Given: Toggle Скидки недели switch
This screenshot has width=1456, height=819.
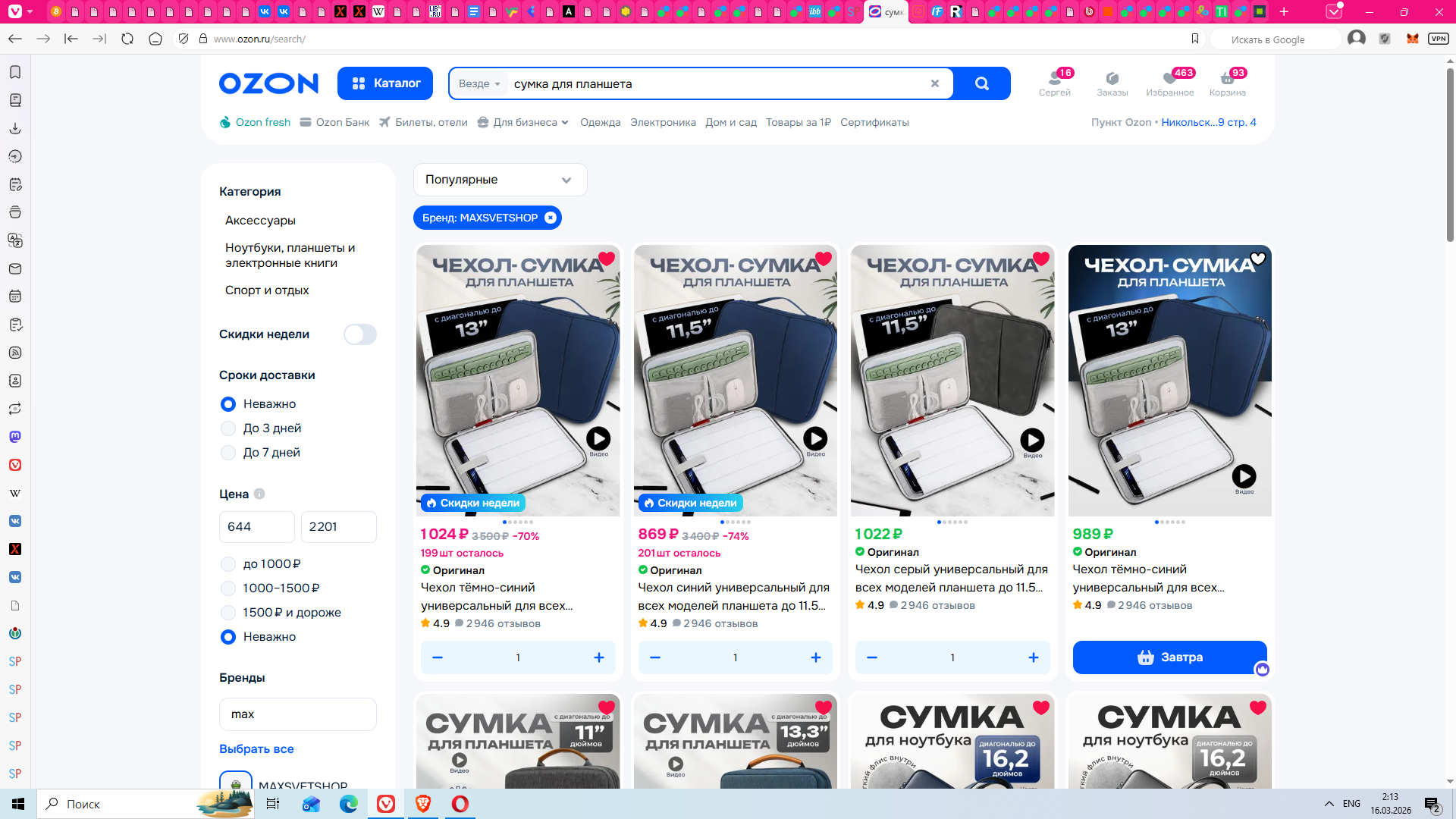Looking at the screenshot, I should (x=359, y=334).
